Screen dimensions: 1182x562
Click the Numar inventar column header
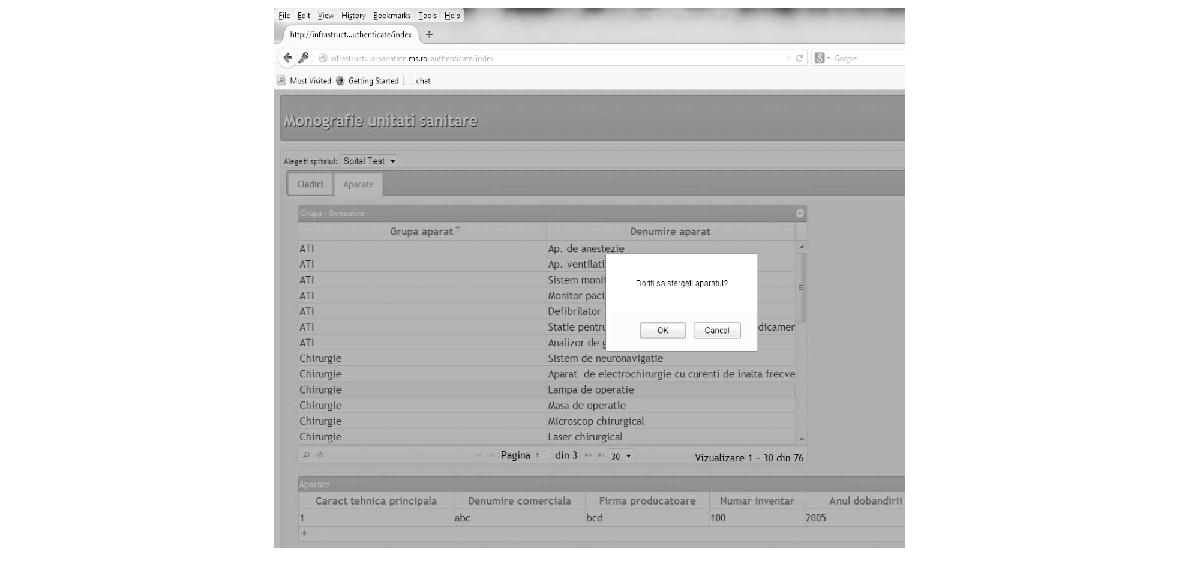(x=756, y=501)
